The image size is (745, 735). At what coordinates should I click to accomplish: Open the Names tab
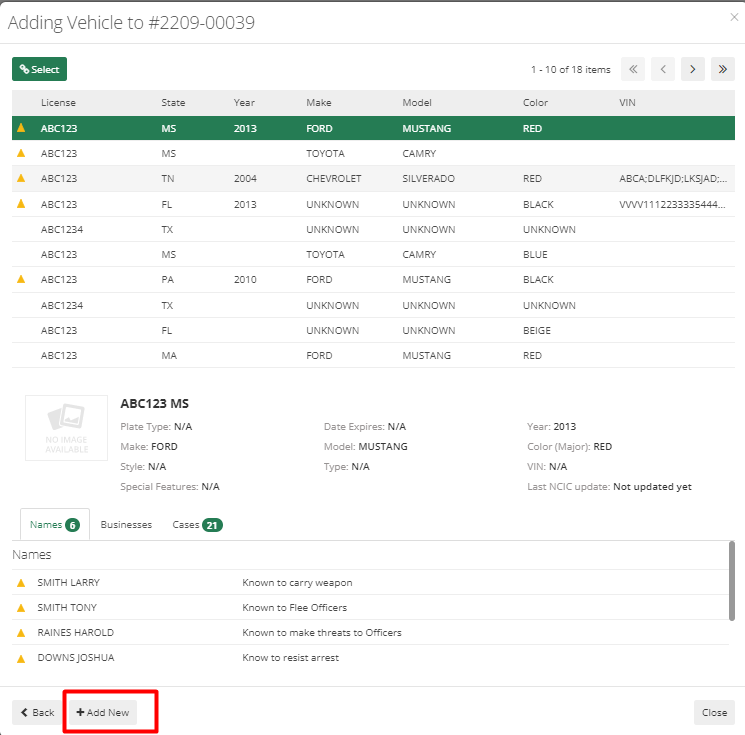[55, 525]
